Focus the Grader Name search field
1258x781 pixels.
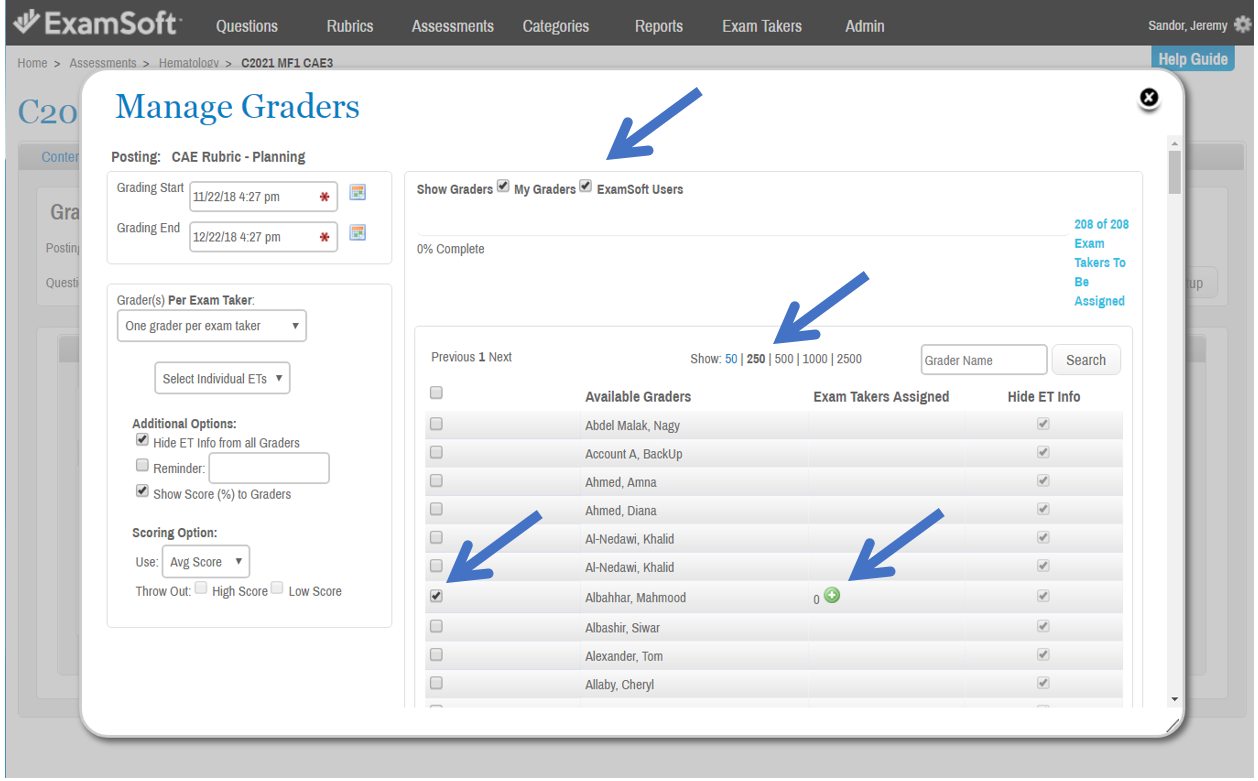click(984, 360)
